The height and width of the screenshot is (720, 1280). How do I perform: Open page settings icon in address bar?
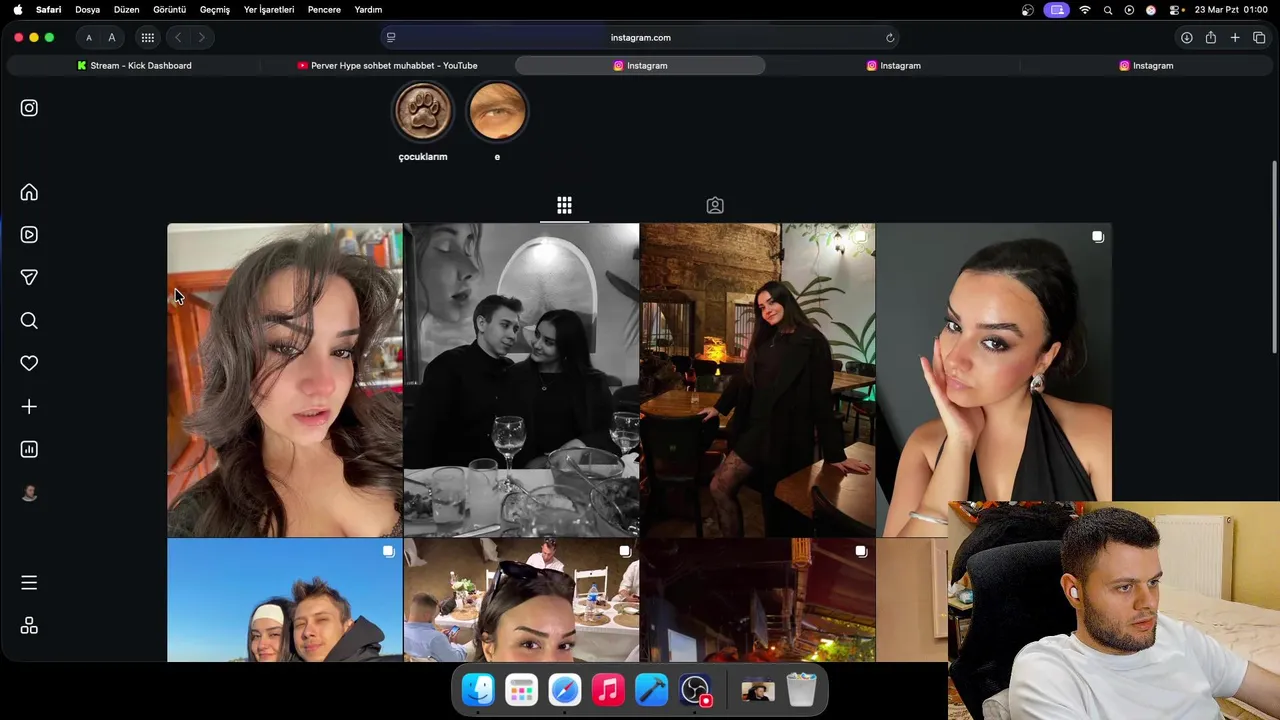click(x=391, y=38)
